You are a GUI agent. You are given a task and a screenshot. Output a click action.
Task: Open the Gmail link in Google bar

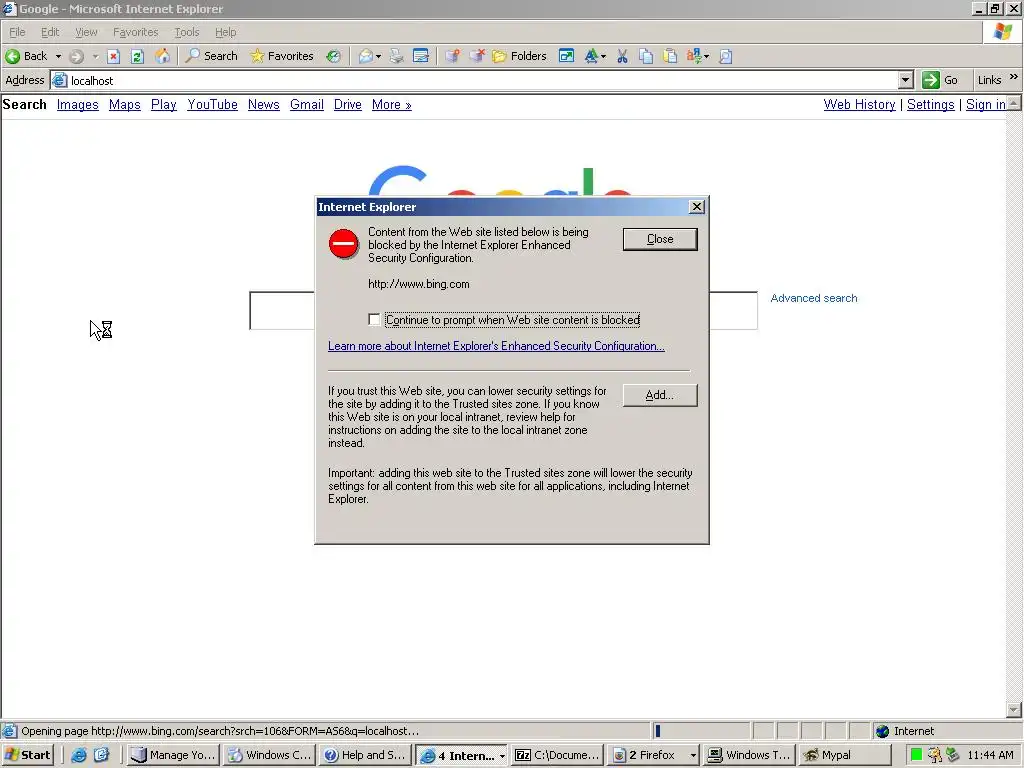(307, 104)
